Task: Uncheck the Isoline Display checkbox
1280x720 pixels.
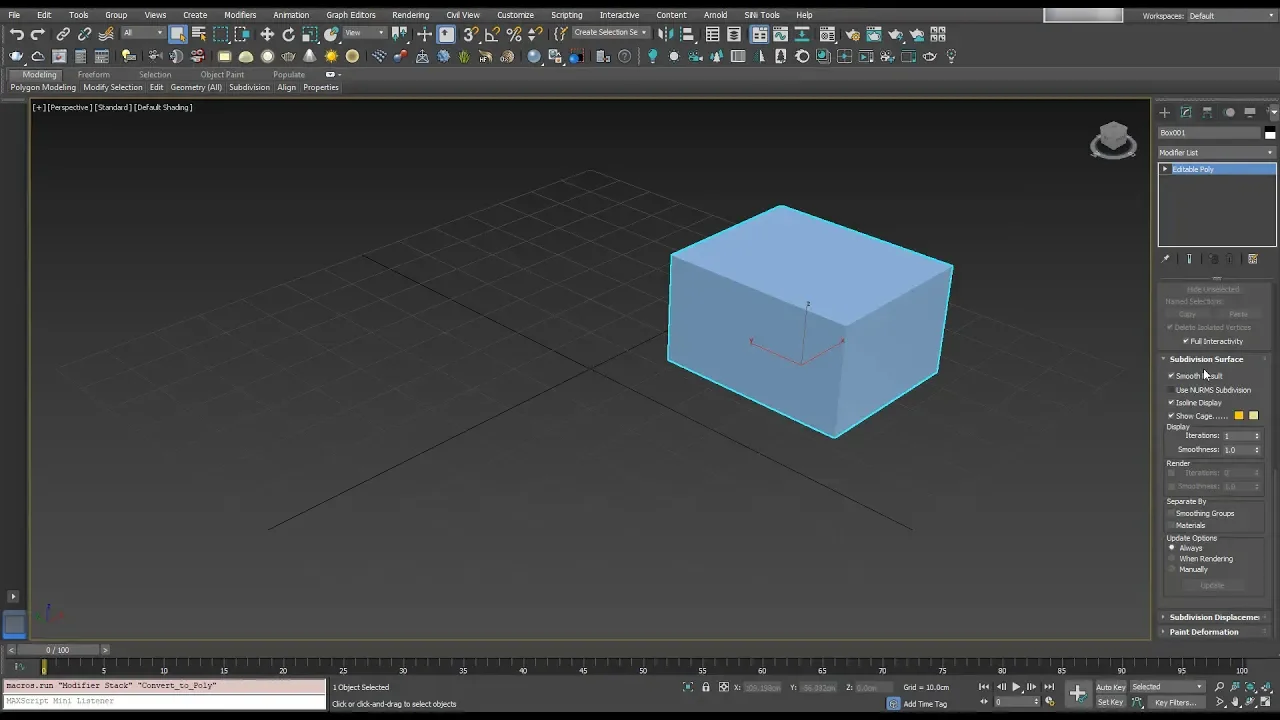Action: pos(1171,403)
